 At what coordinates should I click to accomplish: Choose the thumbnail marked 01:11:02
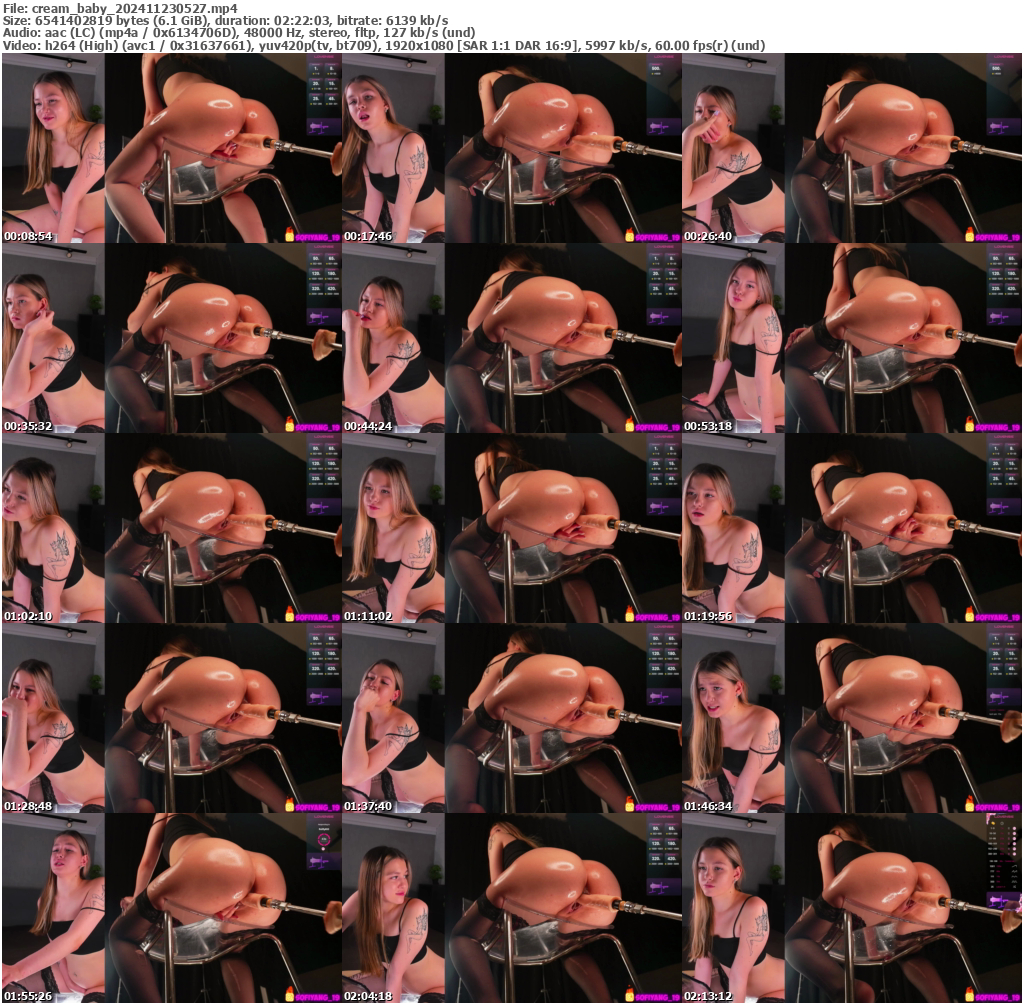click(511, 528)
